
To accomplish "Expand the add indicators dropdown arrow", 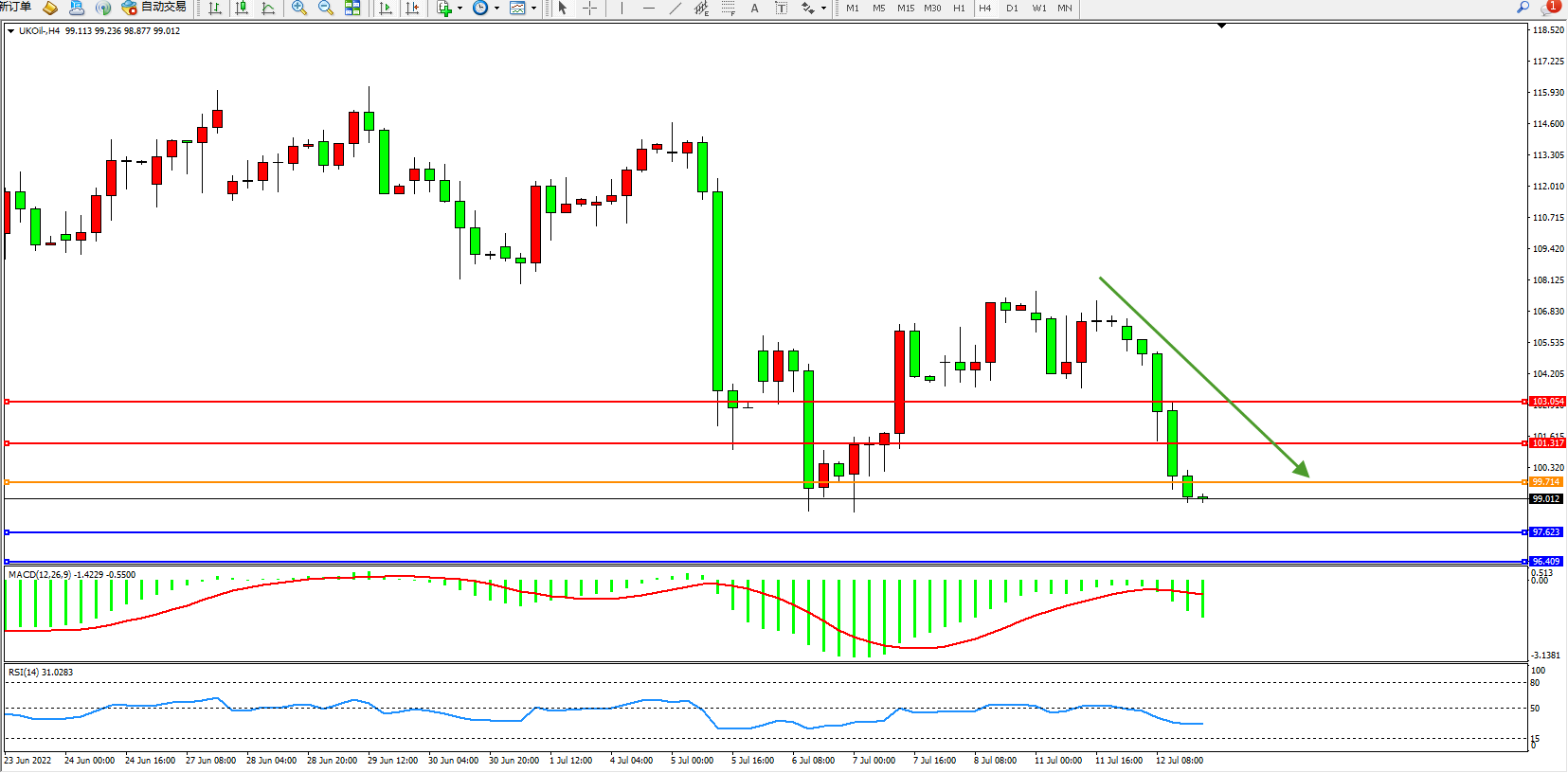I will pos(460,9).
